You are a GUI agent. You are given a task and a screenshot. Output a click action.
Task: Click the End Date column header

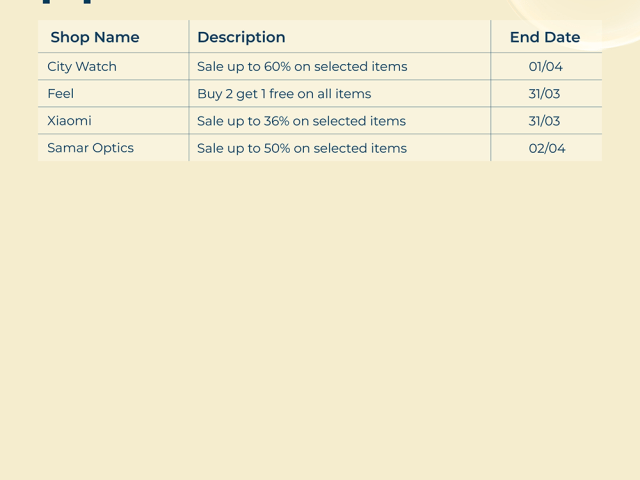(x=545, y=37)
